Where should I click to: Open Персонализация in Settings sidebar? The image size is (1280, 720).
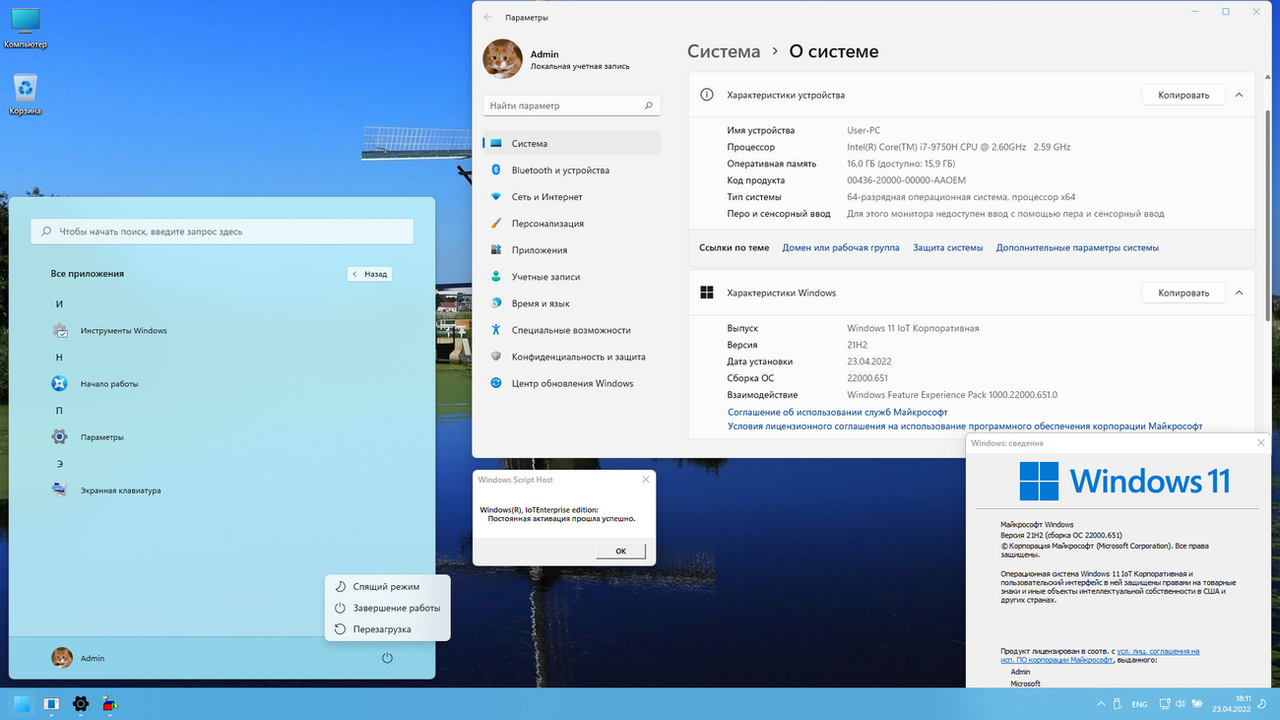point(572,223)
